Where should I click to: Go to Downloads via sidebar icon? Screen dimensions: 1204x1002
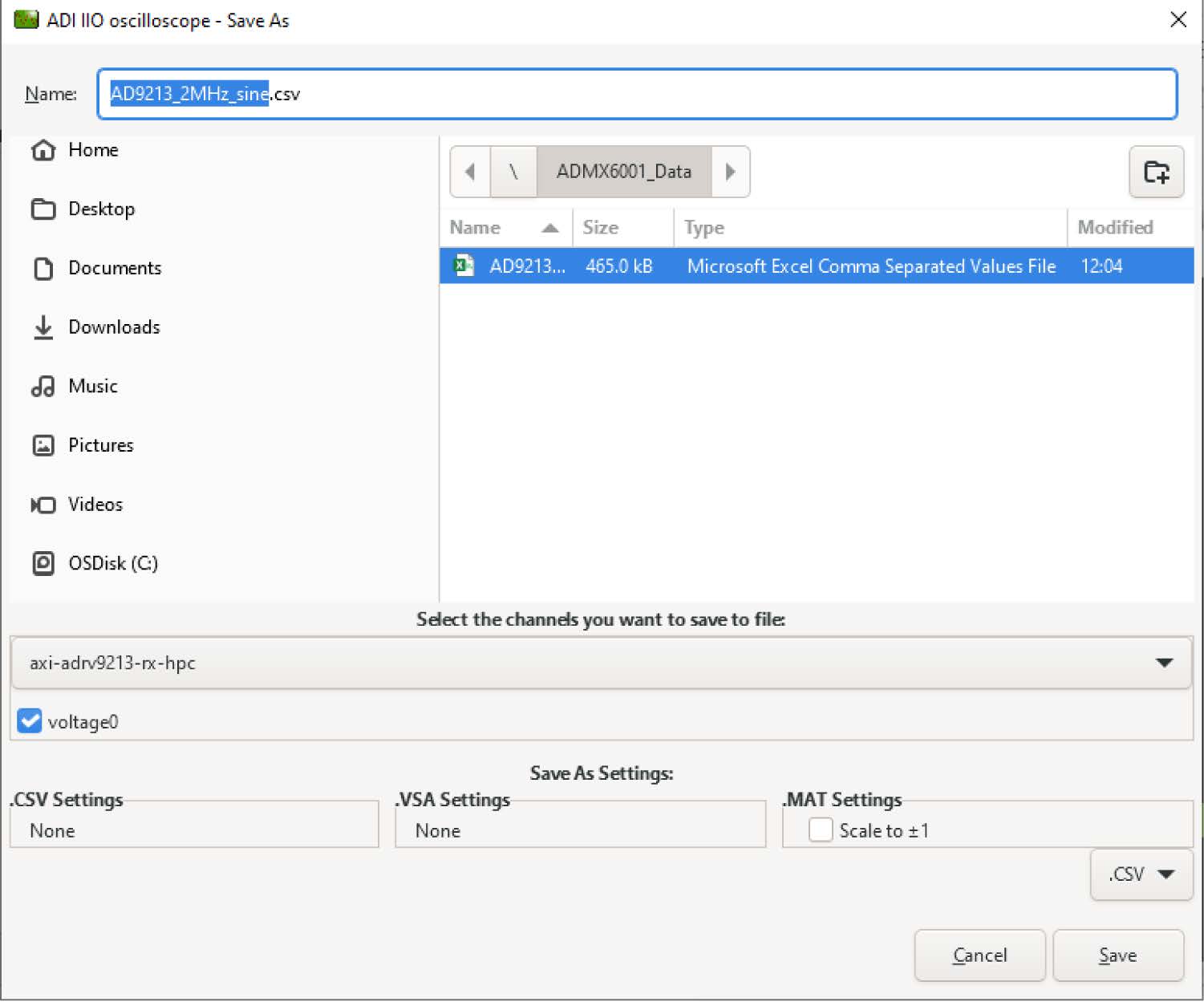pos(43,327)
